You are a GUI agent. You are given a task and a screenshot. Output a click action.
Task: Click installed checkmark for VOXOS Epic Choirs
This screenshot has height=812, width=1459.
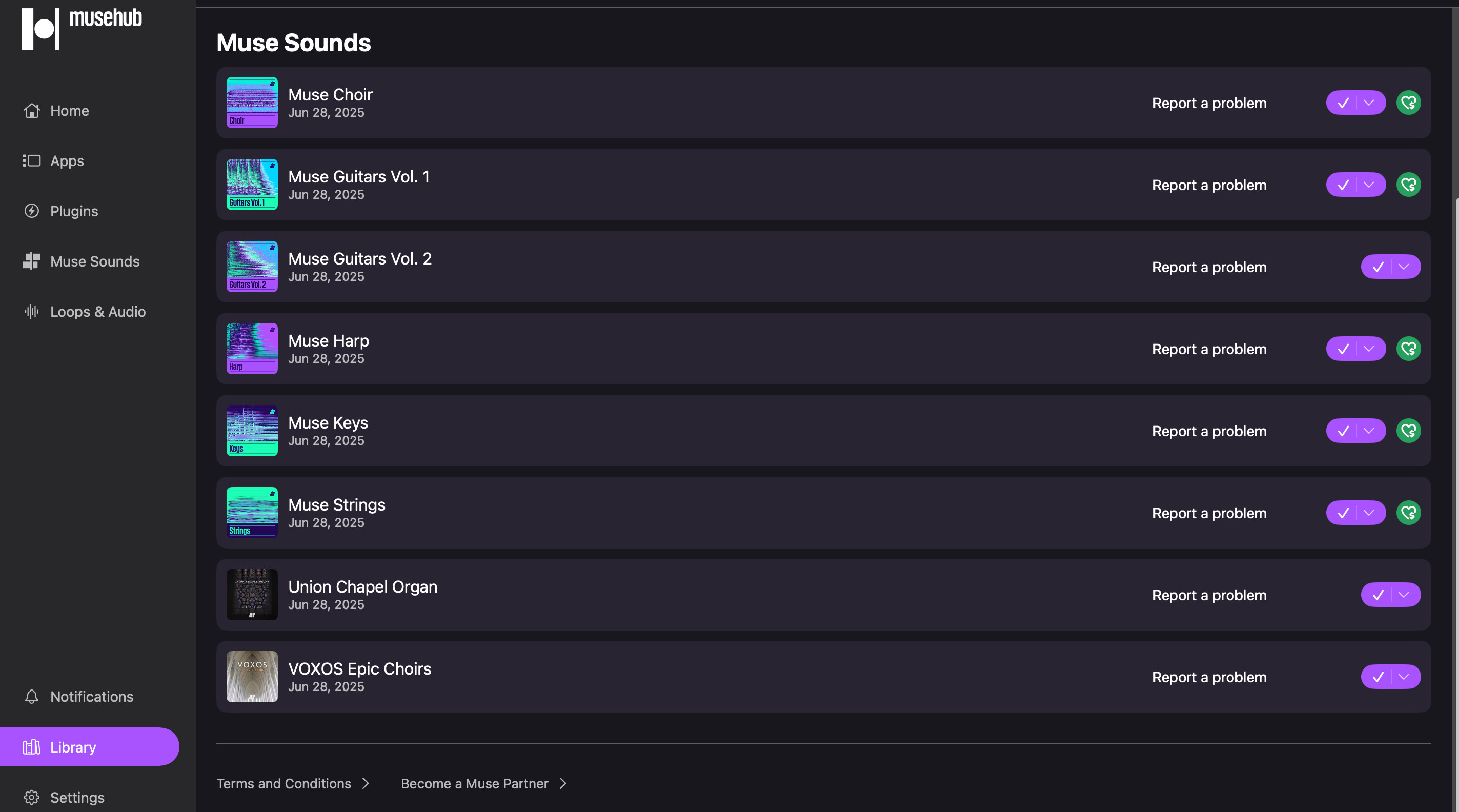point(1377,677)
